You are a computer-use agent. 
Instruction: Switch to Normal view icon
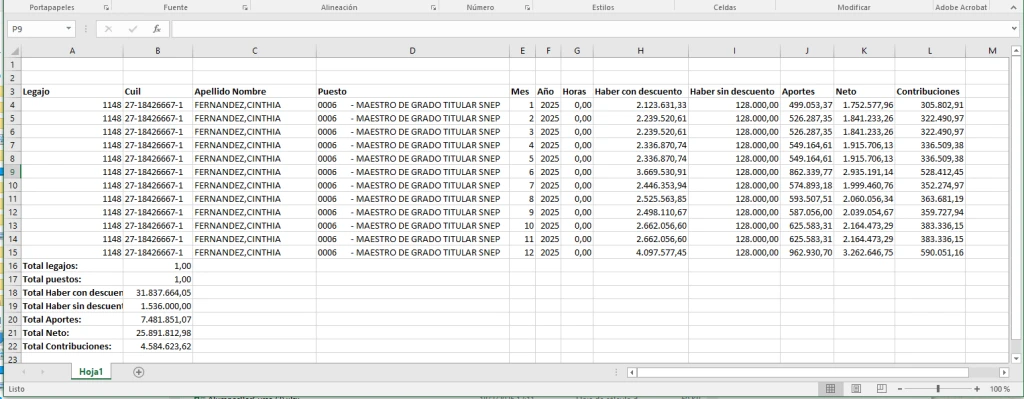point(830,389)
